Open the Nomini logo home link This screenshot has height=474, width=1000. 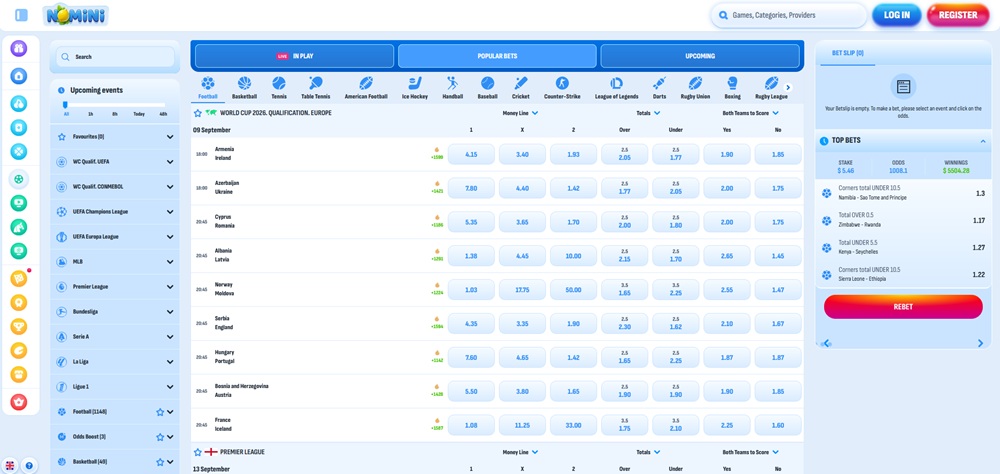pyautogui.click(x=76, y=15)
